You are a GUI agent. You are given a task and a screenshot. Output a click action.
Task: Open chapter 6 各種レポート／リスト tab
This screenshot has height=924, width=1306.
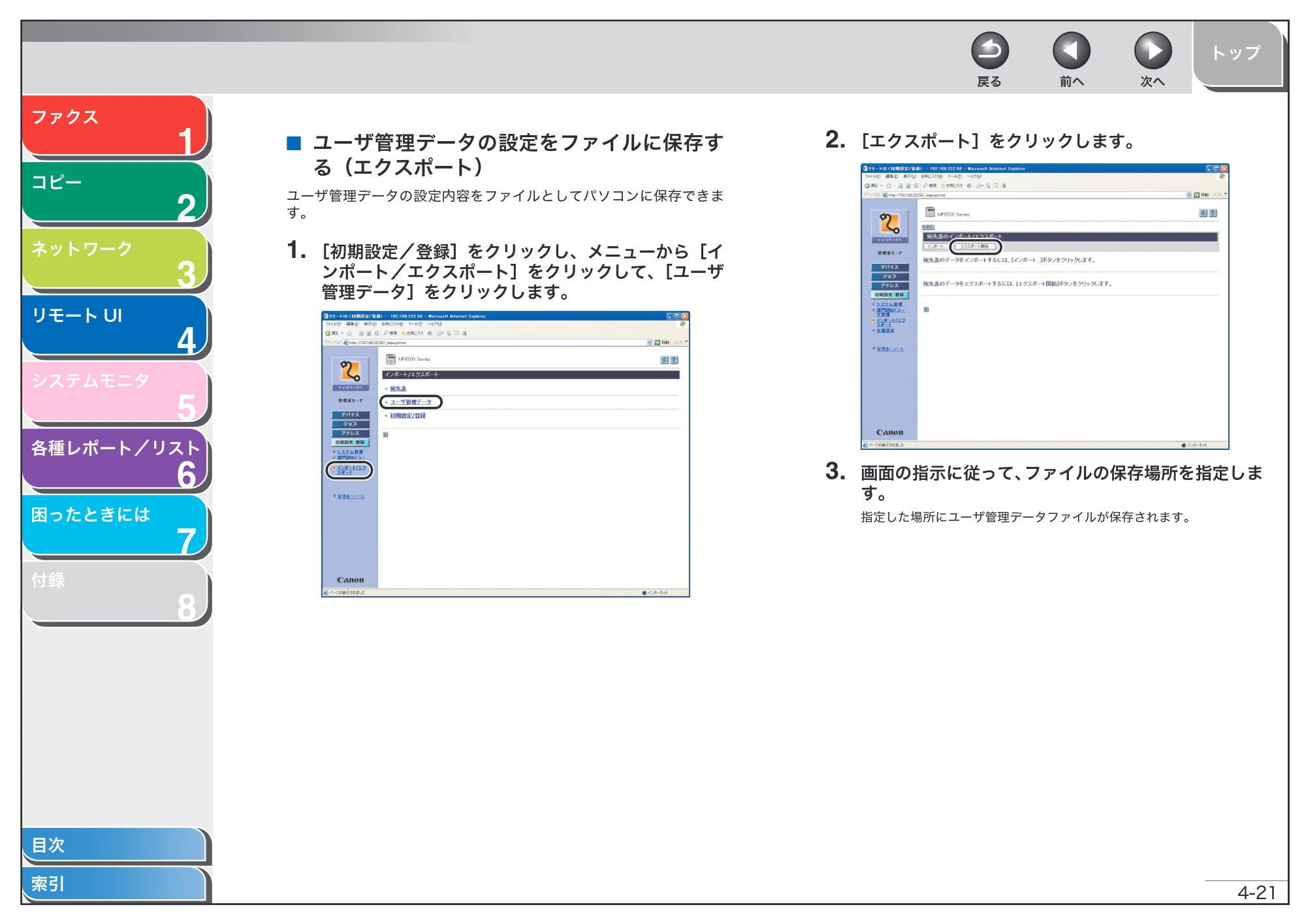(x=115, y=458)
